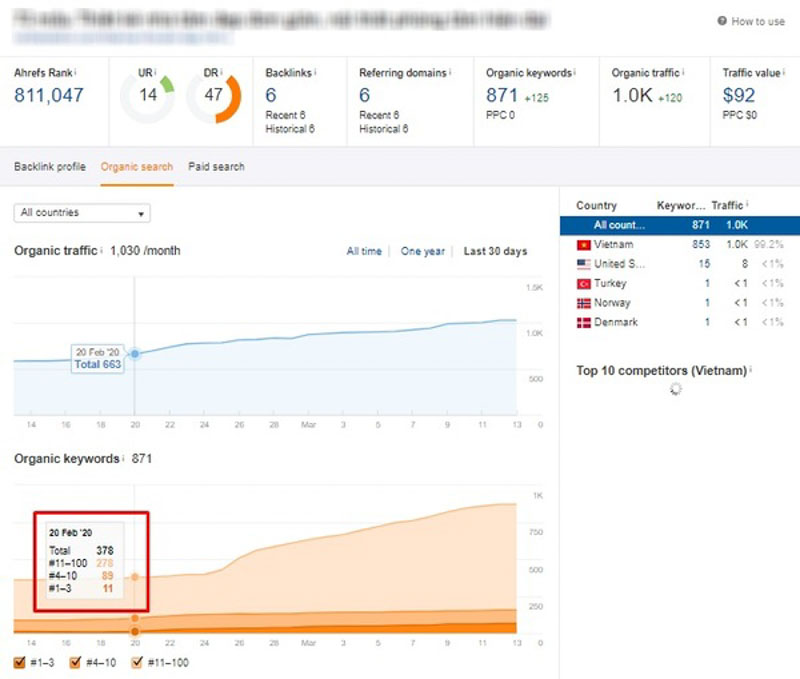
Task: Uncheck the #1–3 keywords checkbox
Action: pos(20,662)
